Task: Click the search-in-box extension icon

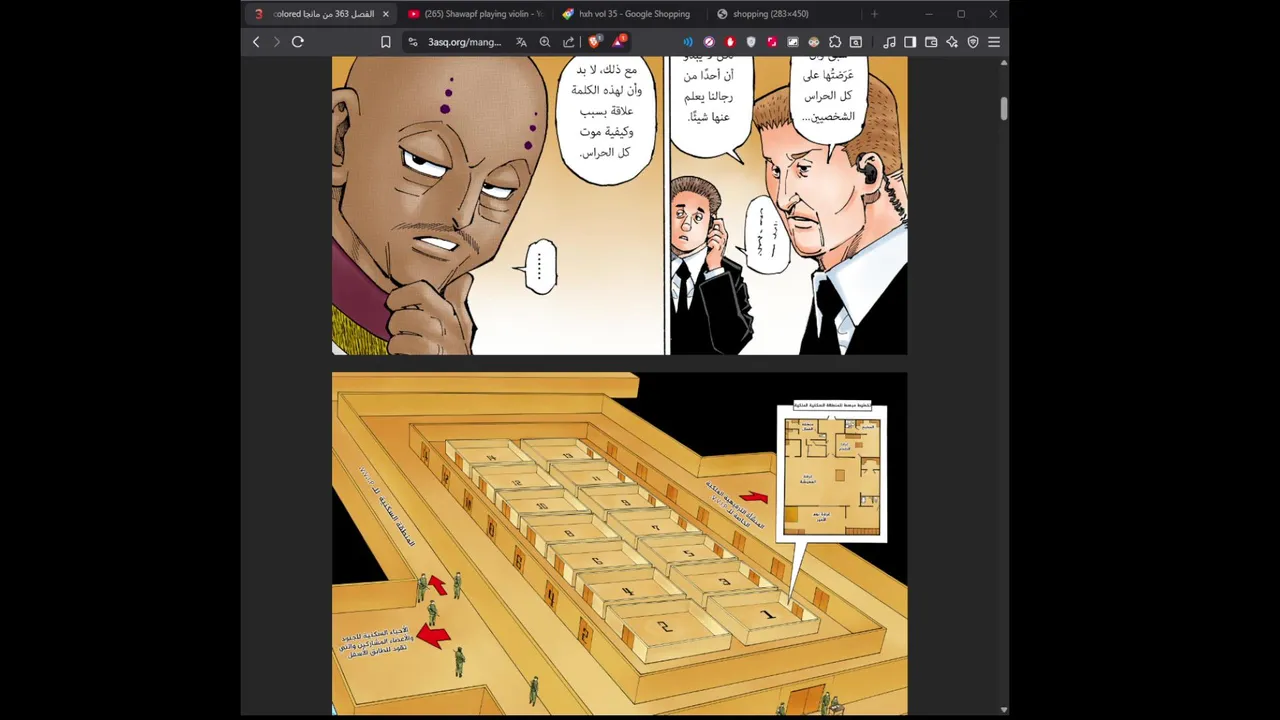Action: click(x=856, y=42)
